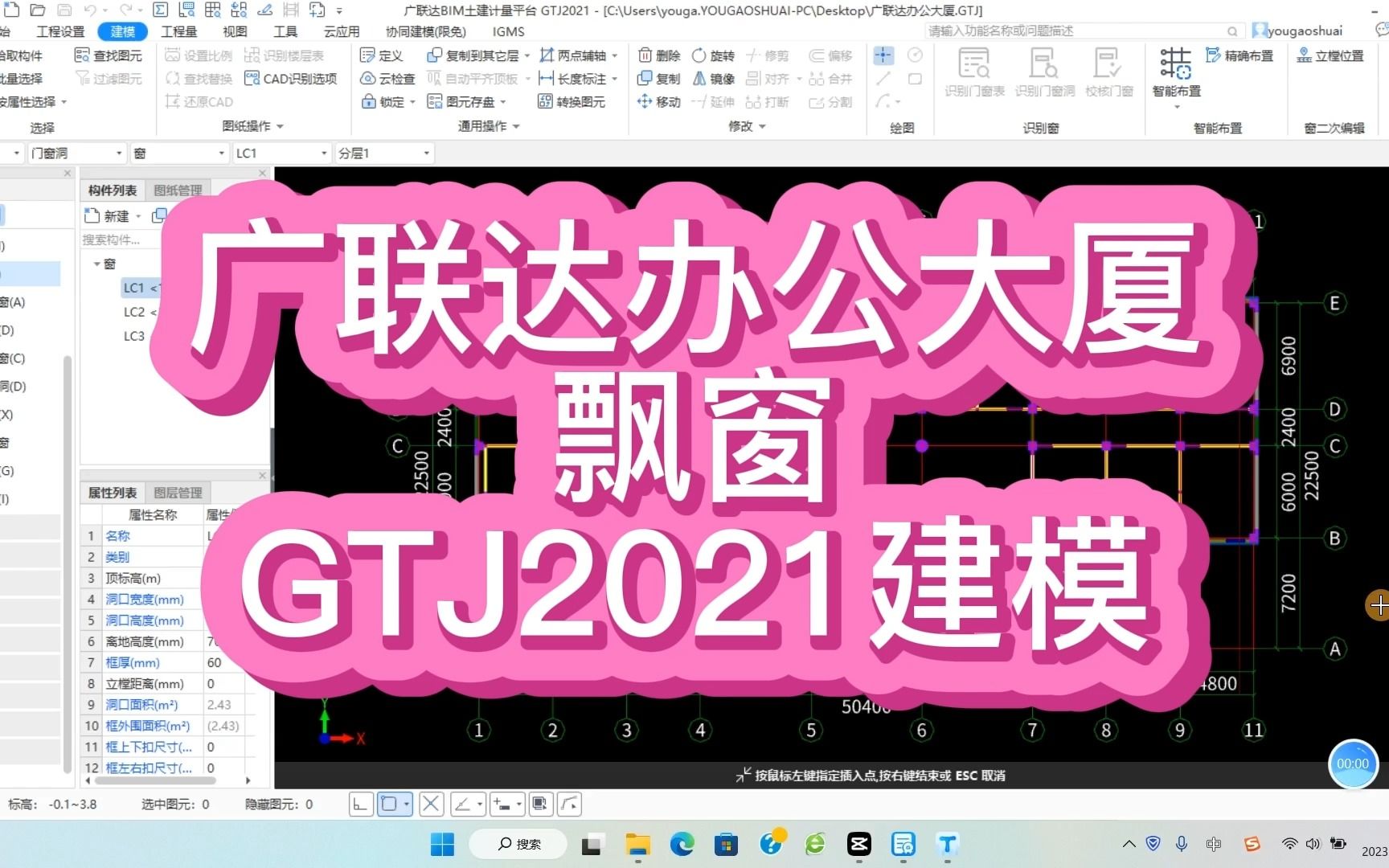The height and width of the screenshot is (868, 1389).
Task: Open the 工程设置 ribbon tab
Action: [60, 31]
